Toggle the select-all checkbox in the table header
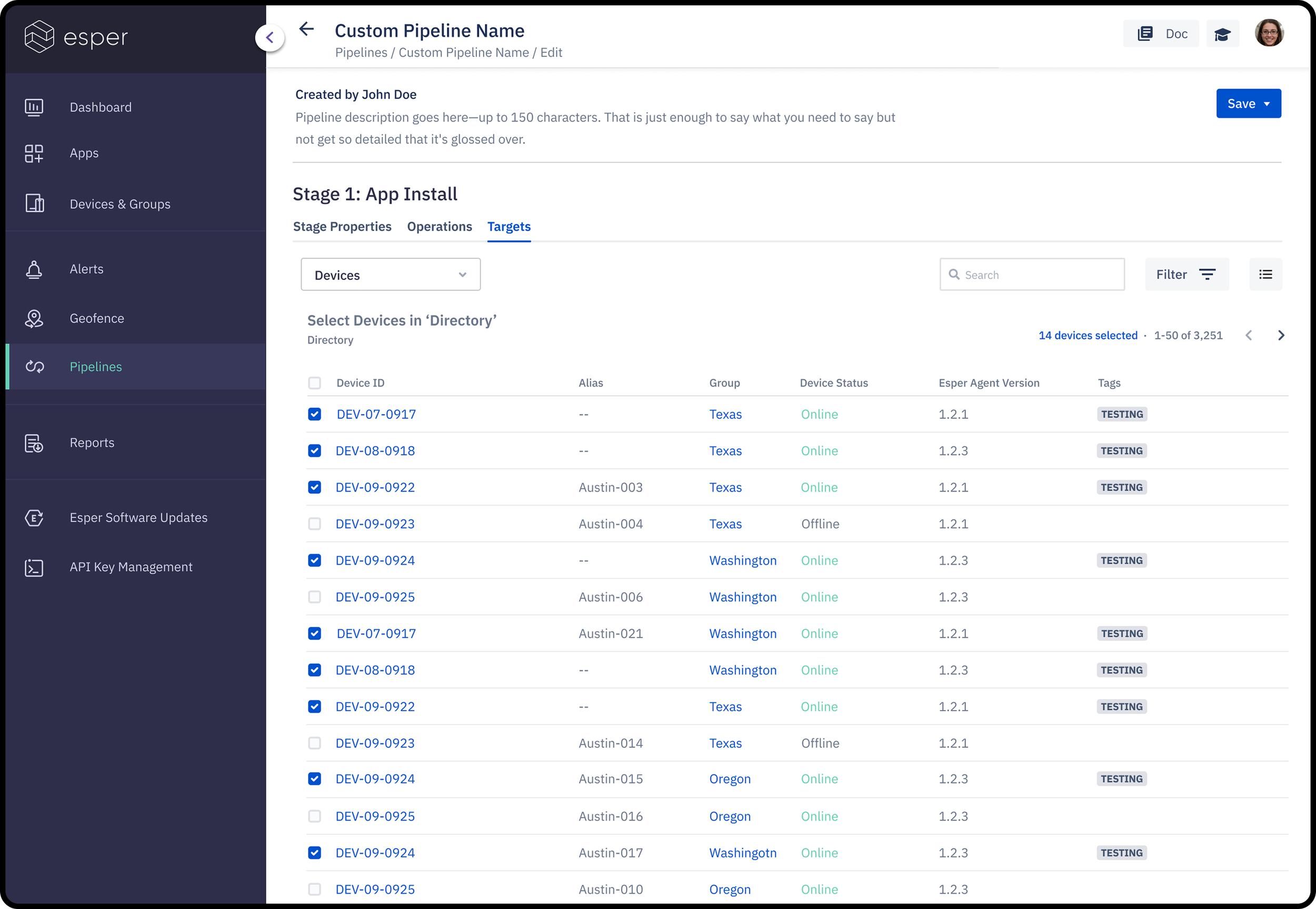The width and height of the screenshot is (1316, 909). click(x=314, y=383)
